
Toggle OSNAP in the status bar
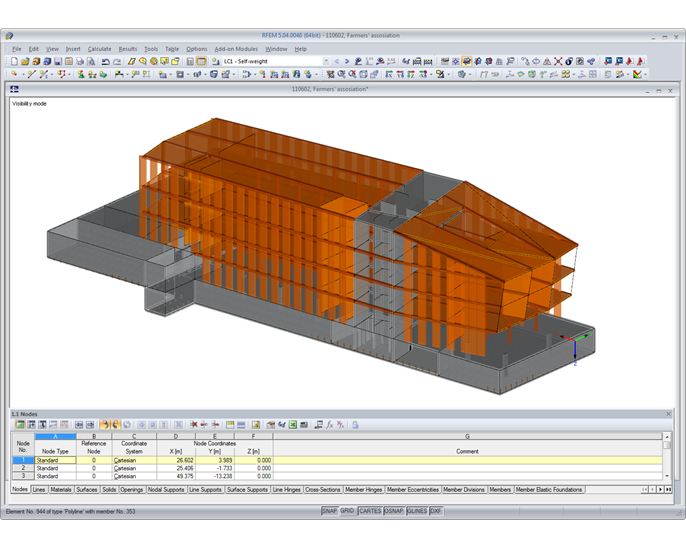pos(394,511)
